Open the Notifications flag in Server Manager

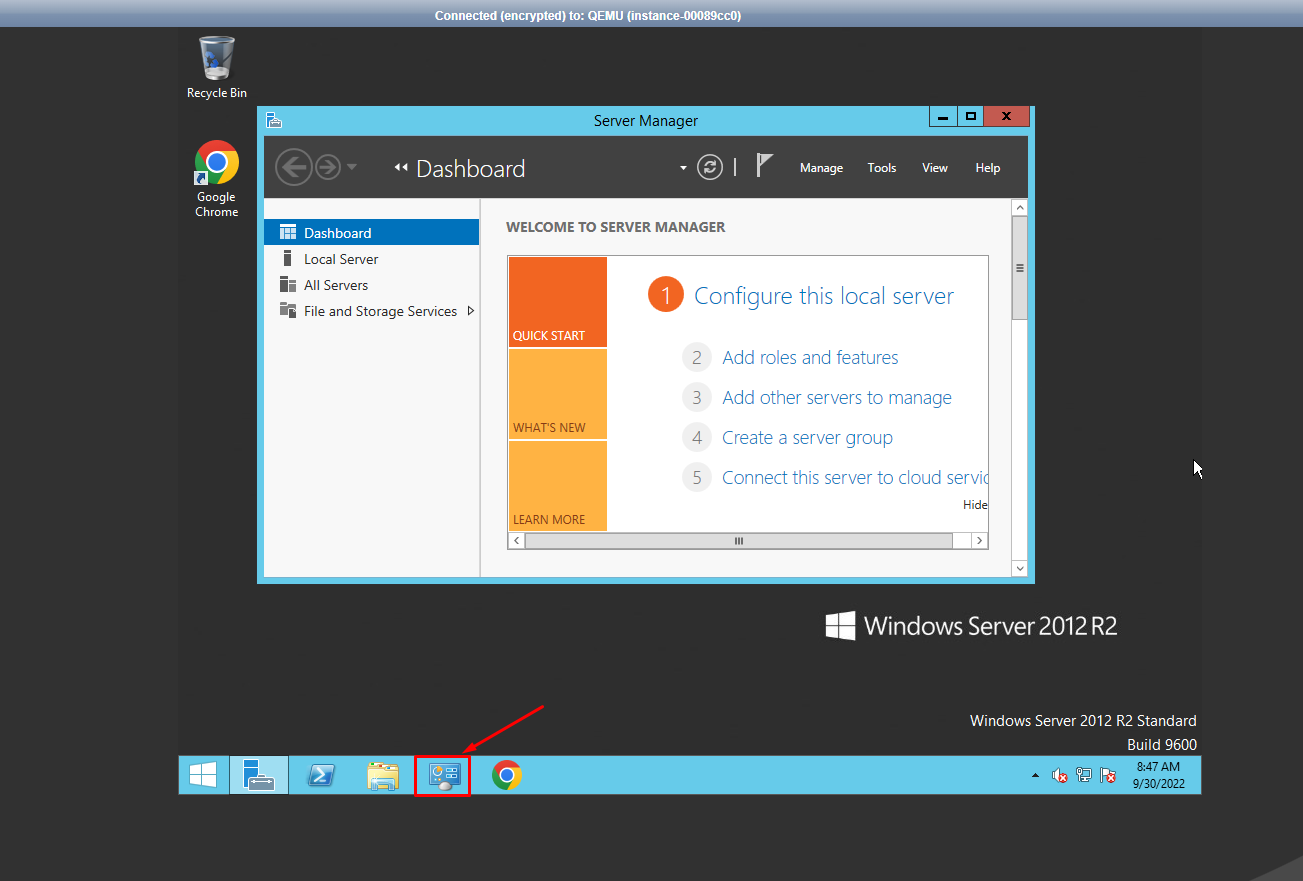[x=764, y=166]
